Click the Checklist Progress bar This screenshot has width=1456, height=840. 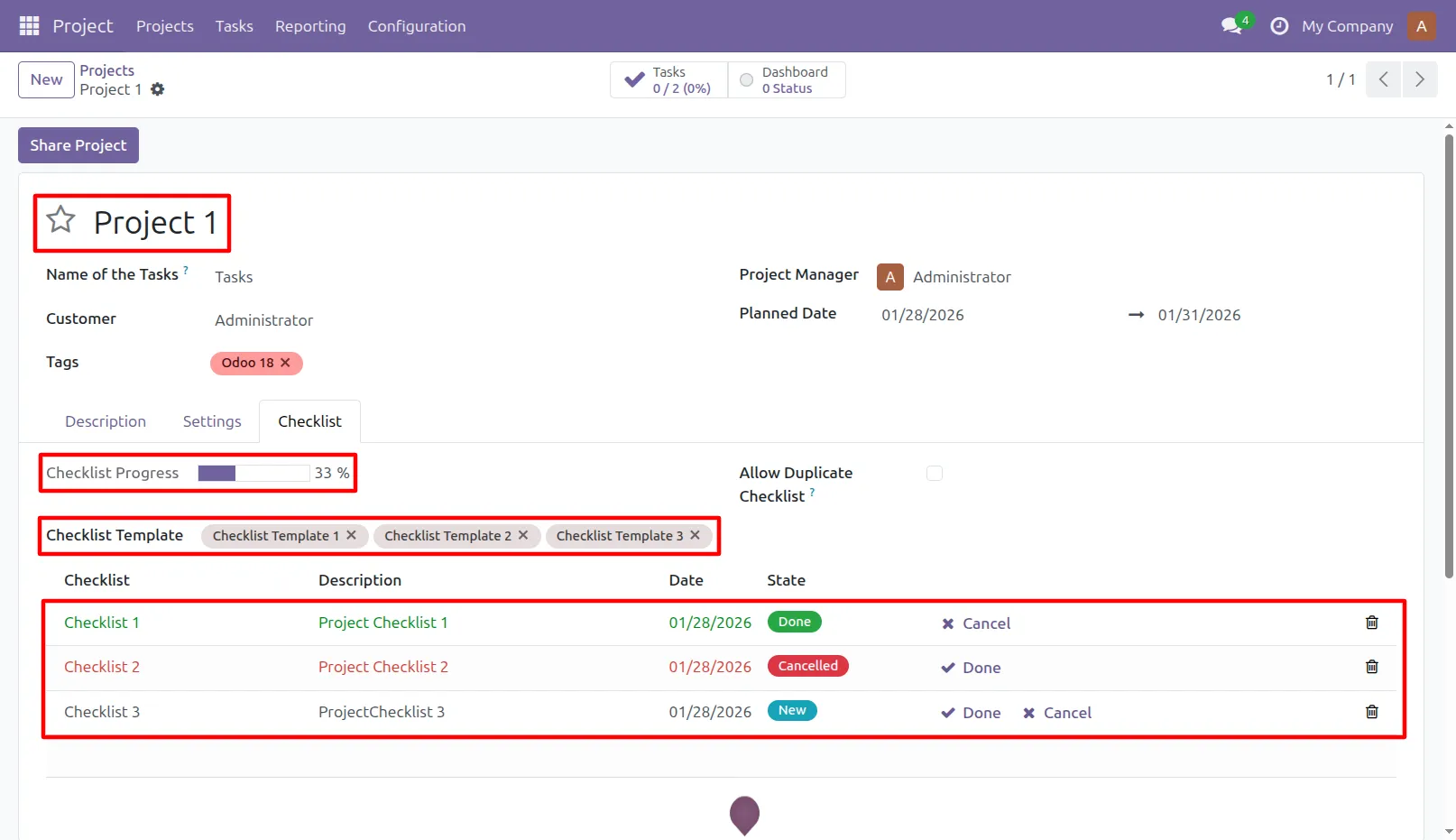point(254,473)
